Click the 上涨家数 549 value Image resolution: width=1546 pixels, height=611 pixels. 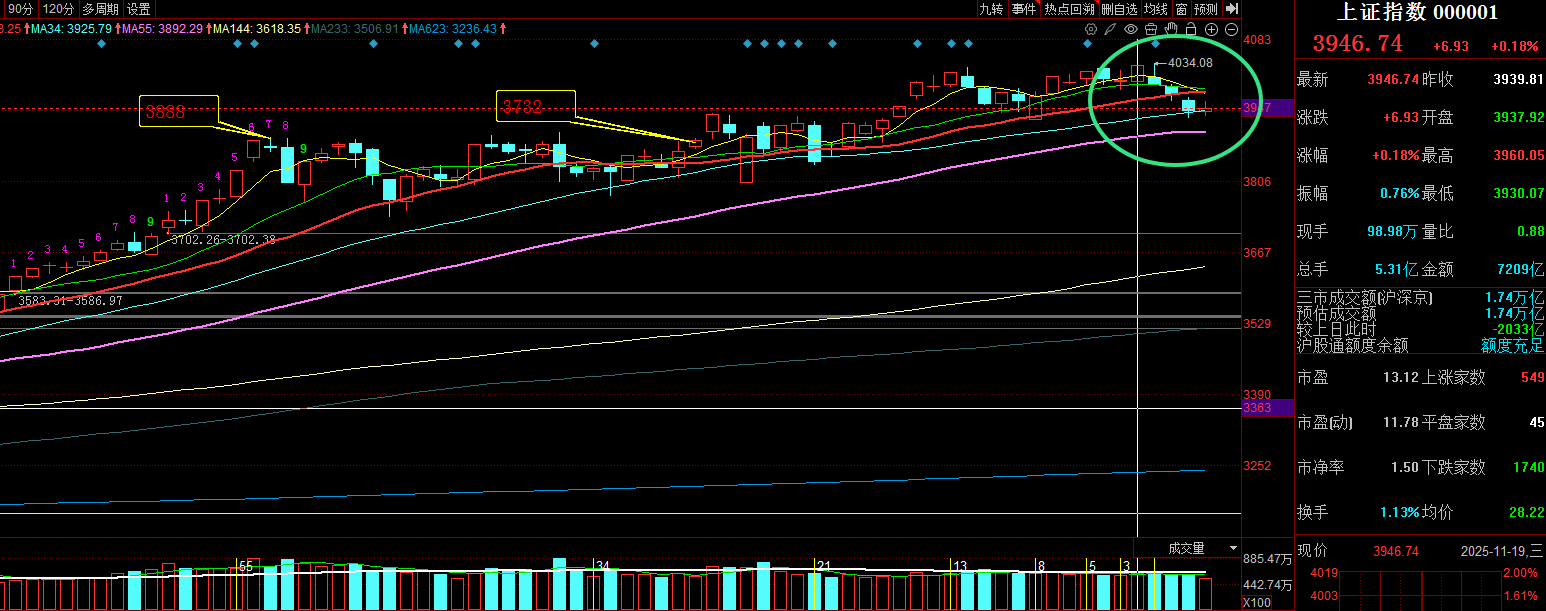coord(1532,378)
